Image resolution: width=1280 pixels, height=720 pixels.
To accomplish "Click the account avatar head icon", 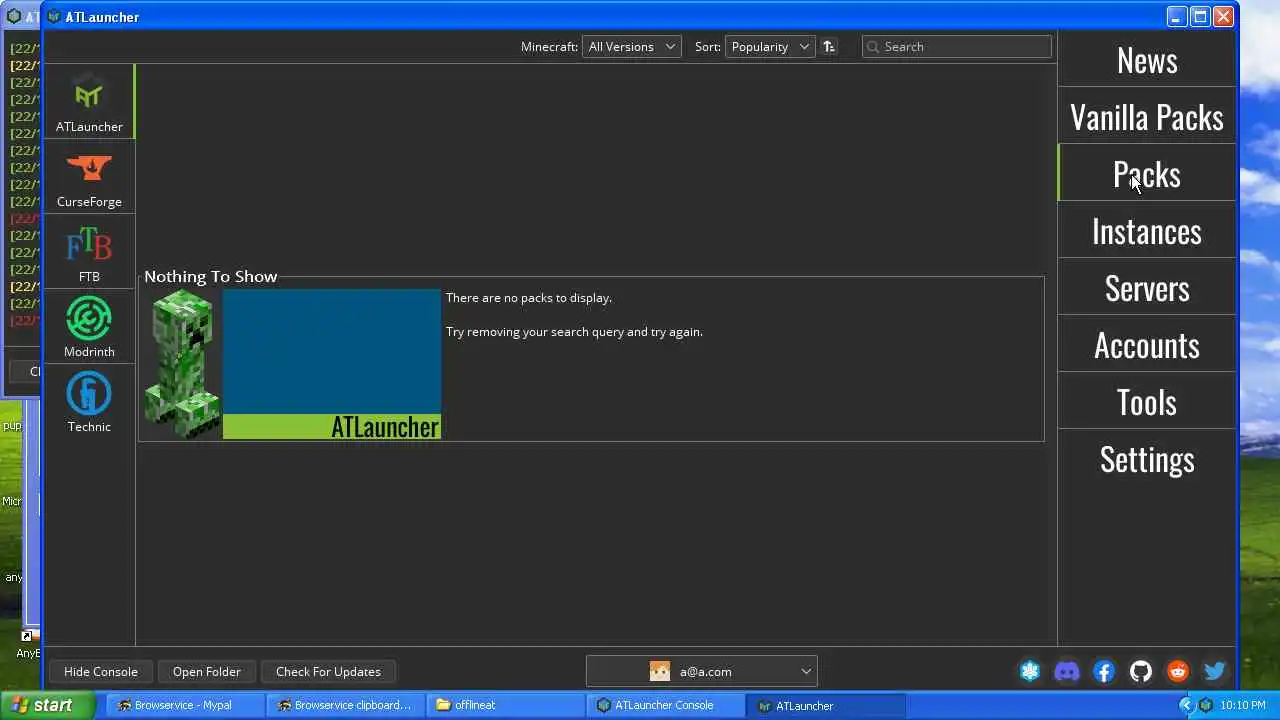I will click(660, 672).
